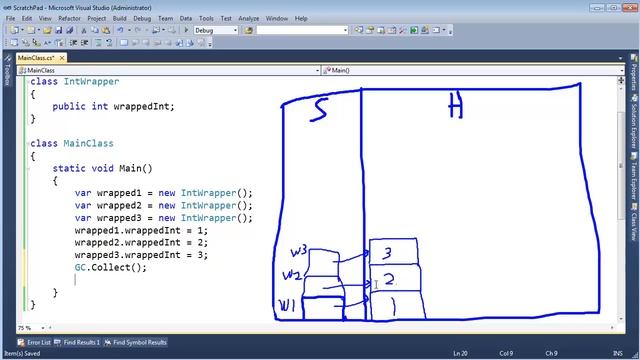Save MainClass.cs with the Save icon
Screen dimensions: 640x360
59,30
